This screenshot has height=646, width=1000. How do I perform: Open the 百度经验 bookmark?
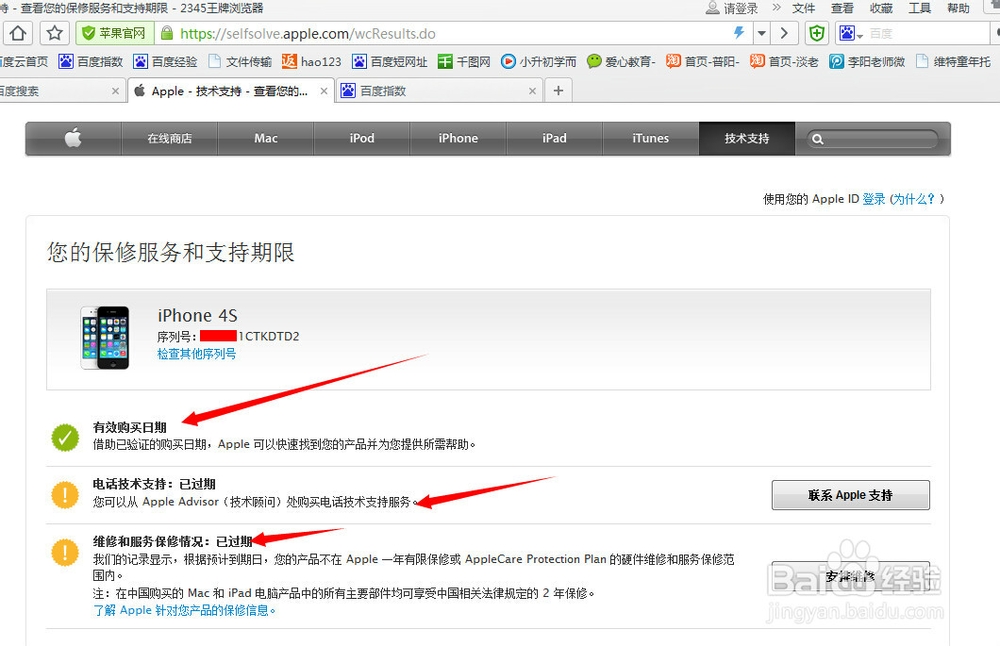[x=165, y=61]
